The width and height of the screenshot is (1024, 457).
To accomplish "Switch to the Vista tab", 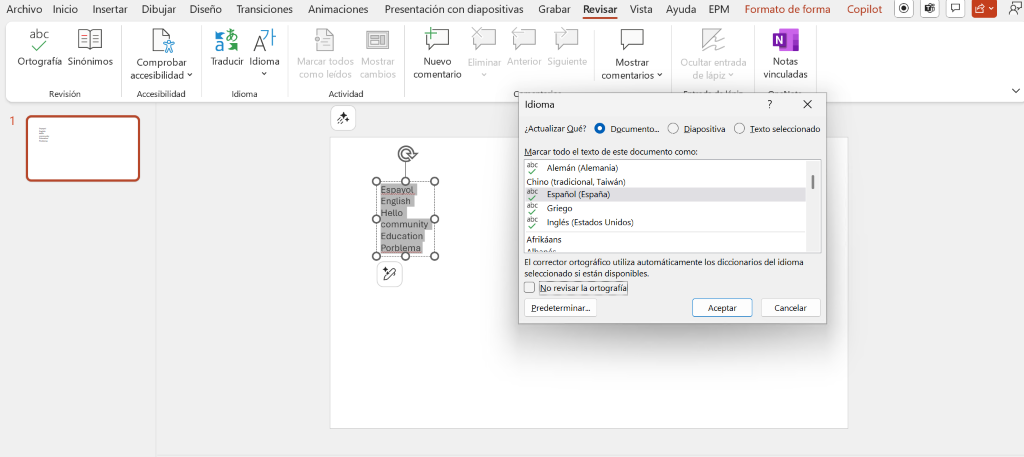I will [x=641, y=9].
